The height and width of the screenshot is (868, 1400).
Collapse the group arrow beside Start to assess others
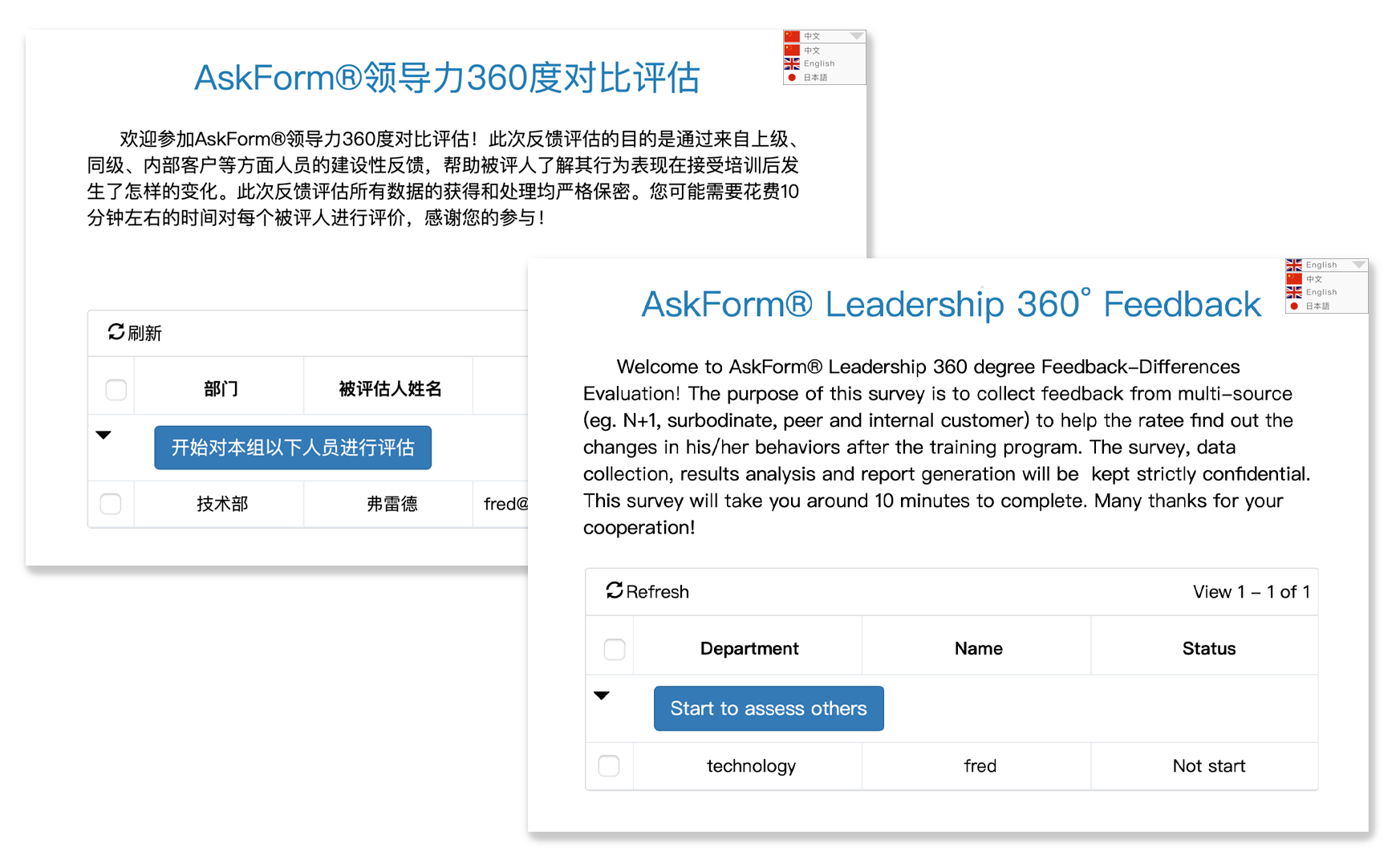tap(602, 696)
